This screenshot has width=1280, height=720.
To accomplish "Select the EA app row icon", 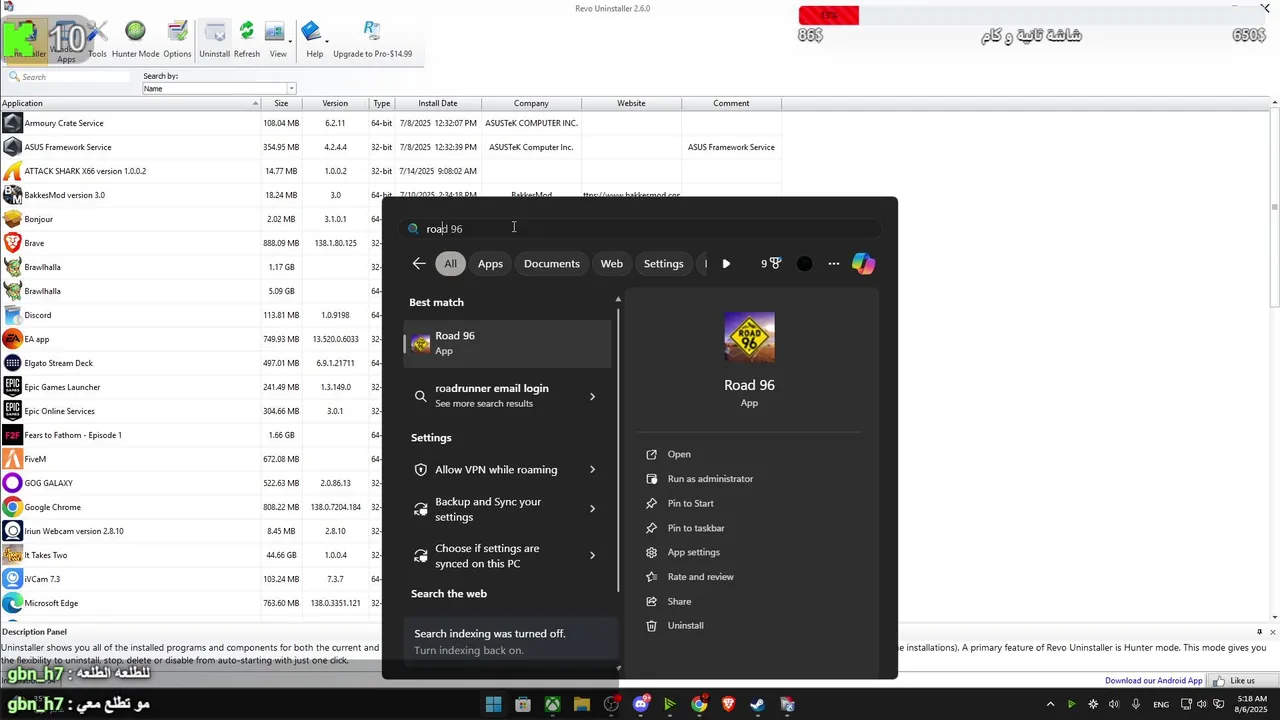I will (12, 339).
